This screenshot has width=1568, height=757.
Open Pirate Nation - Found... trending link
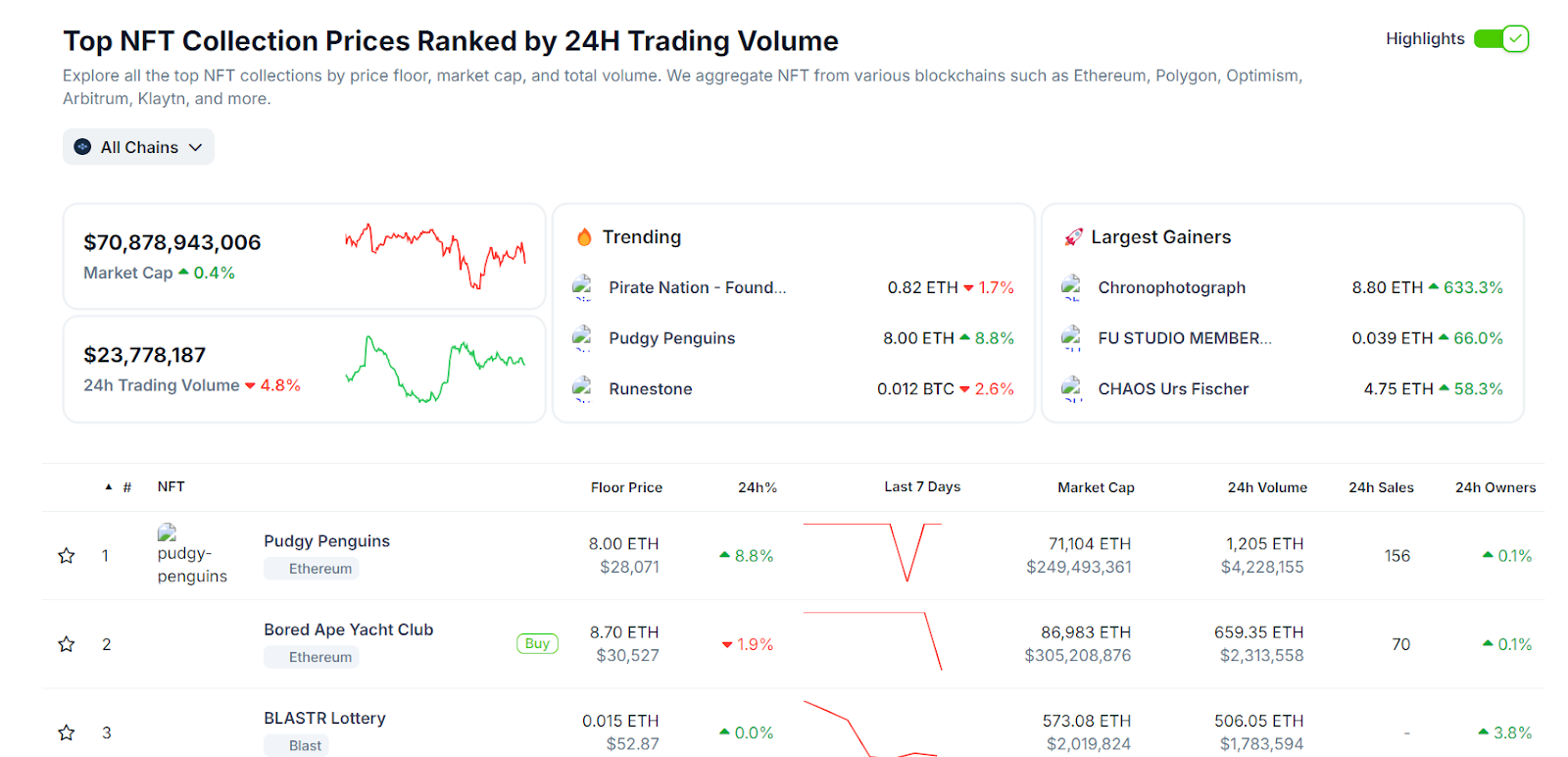(x=698, y=287)
